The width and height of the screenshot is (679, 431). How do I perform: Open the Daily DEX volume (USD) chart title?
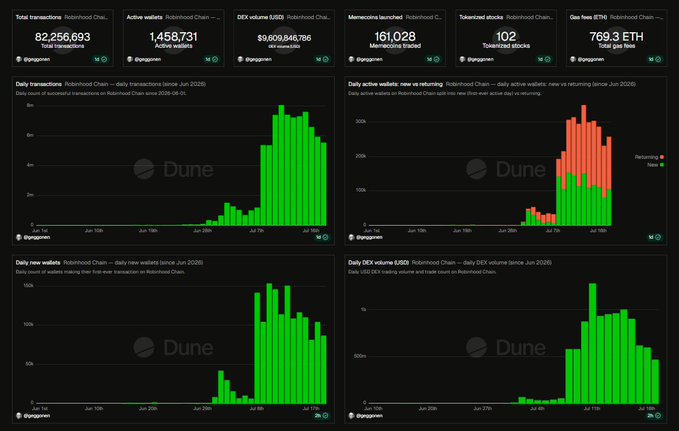click(378, 262)
